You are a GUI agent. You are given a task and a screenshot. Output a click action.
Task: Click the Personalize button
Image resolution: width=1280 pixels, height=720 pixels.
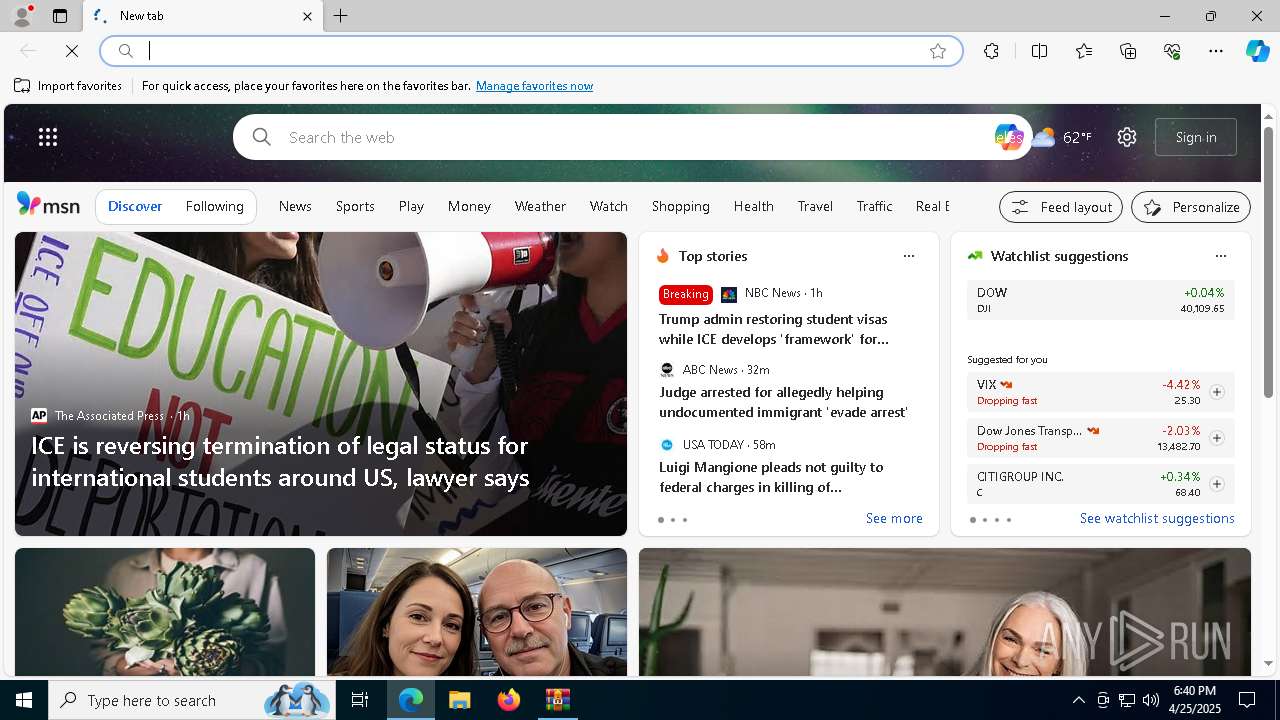tap(1191, 207)
